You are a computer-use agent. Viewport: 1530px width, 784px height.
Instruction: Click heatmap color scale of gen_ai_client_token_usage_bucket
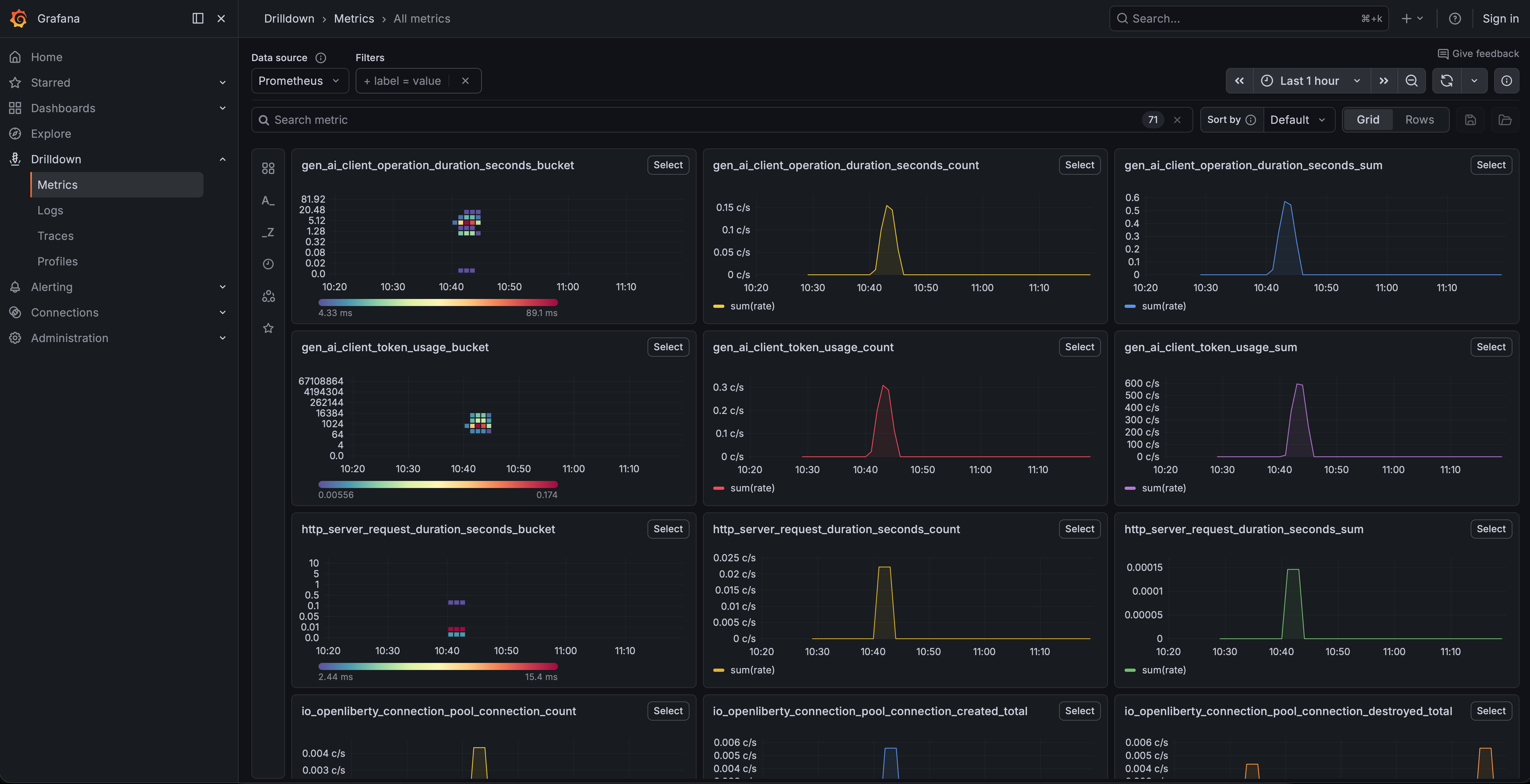pos(438,484)
